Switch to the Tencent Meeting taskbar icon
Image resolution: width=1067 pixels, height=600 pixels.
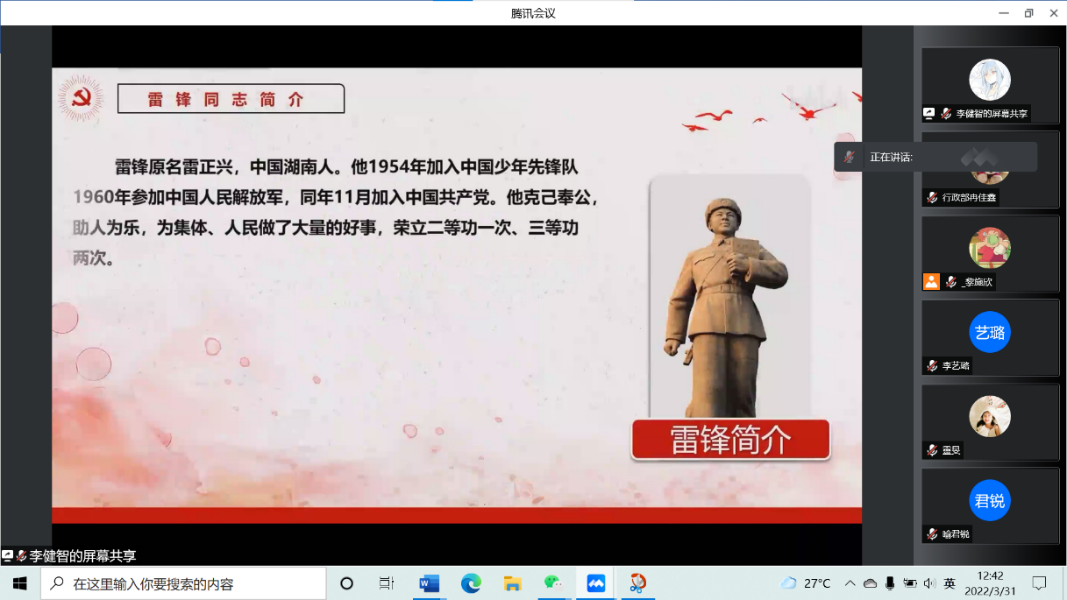tap(596, 583)
